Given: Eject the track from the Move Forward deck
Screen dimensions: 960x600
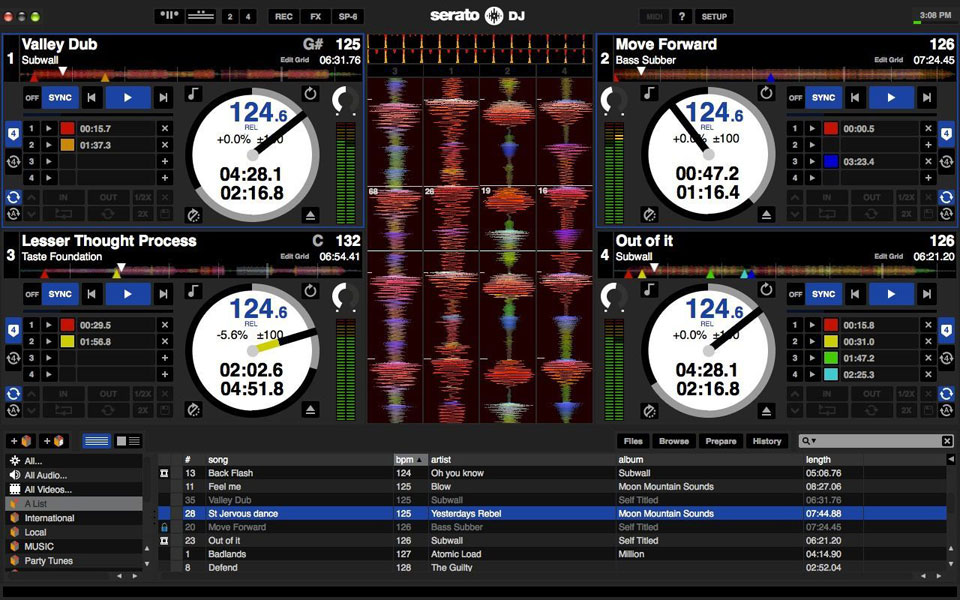Looking at the screenshot, I should 766,215.
